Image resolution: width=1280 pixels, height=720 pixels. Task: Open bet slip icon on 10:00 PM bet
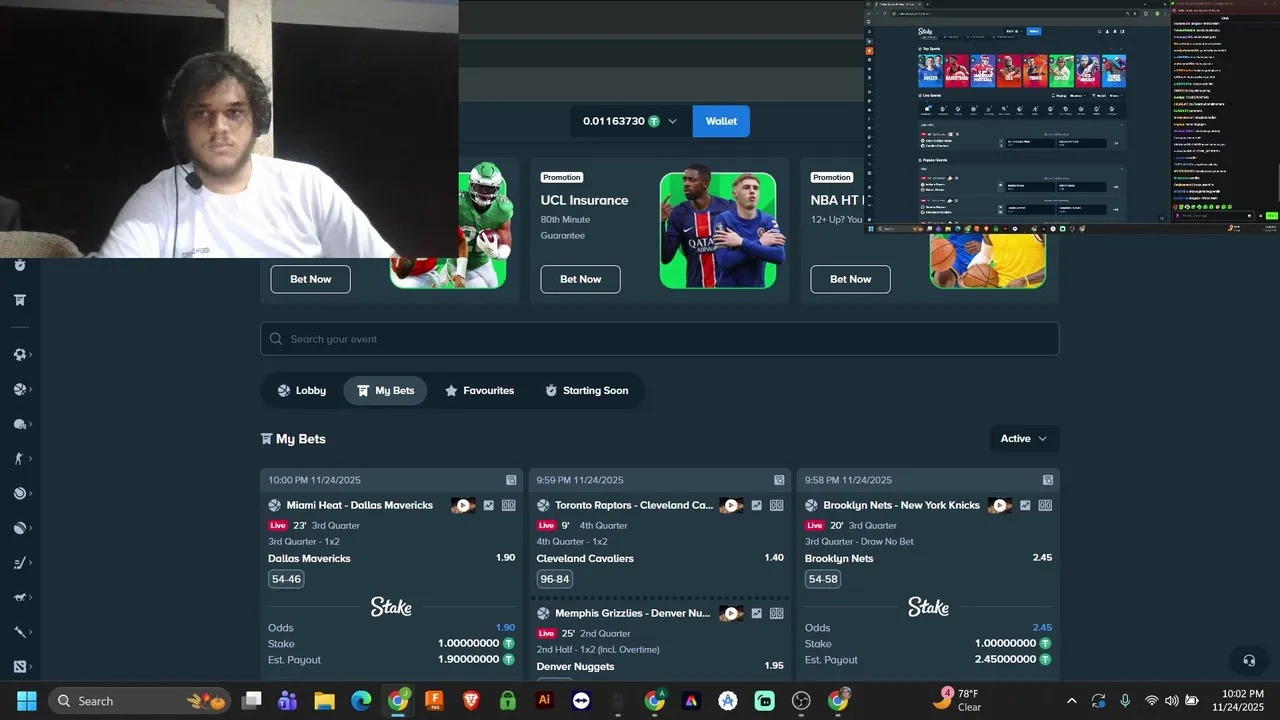511,480
